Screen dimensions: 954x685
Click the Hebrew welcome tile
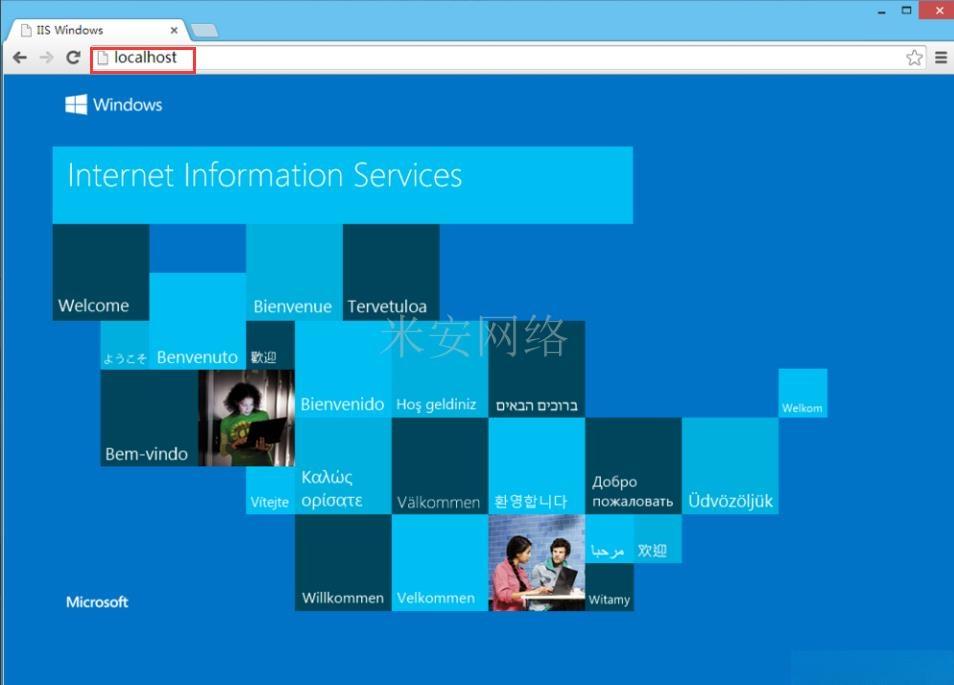point(537,369)
